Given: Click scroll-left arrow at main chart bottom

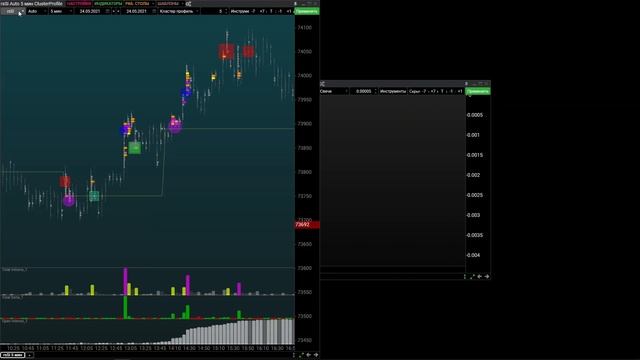Looking at the screenshot, I should pyautogui.click(x=309, y=355).
